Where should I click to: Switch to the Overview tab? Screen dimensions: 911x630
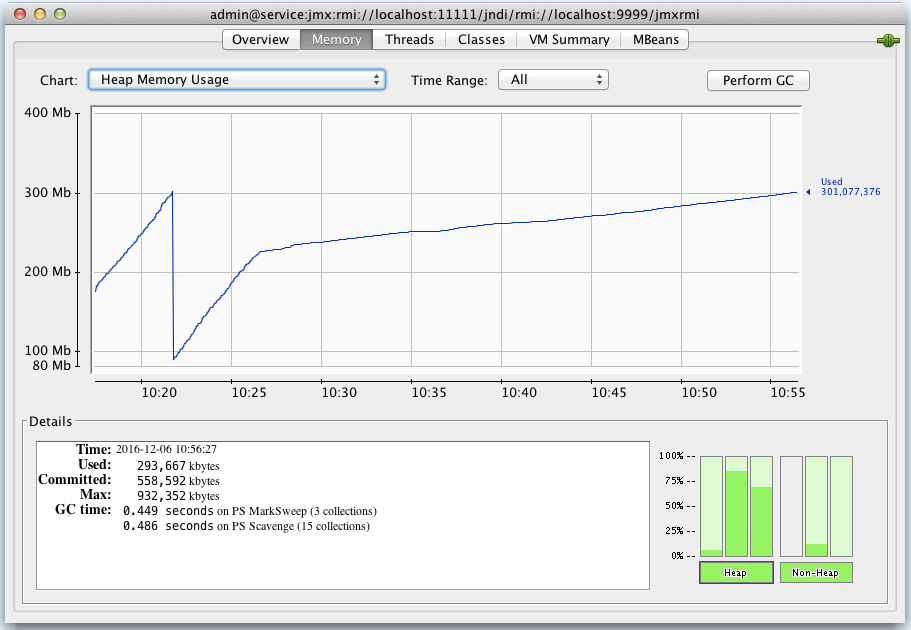260,40
